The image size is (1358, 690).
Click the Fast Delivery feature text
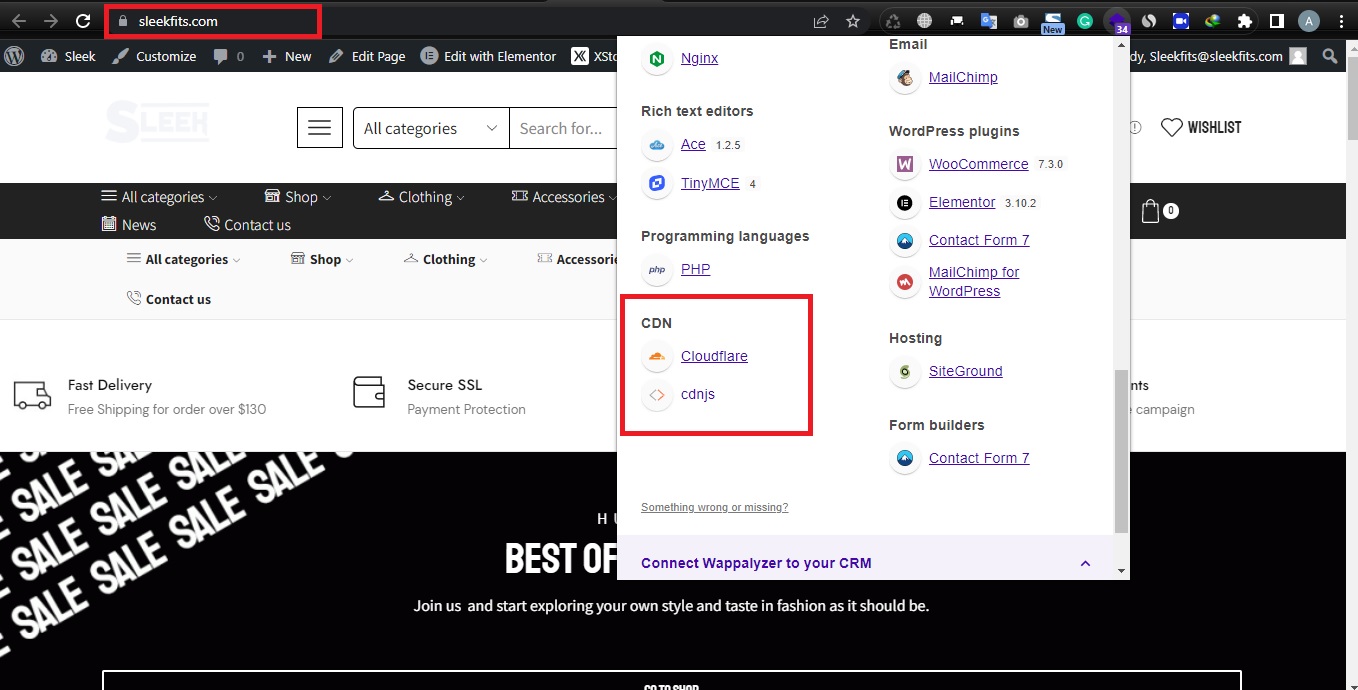pos(110,385)
